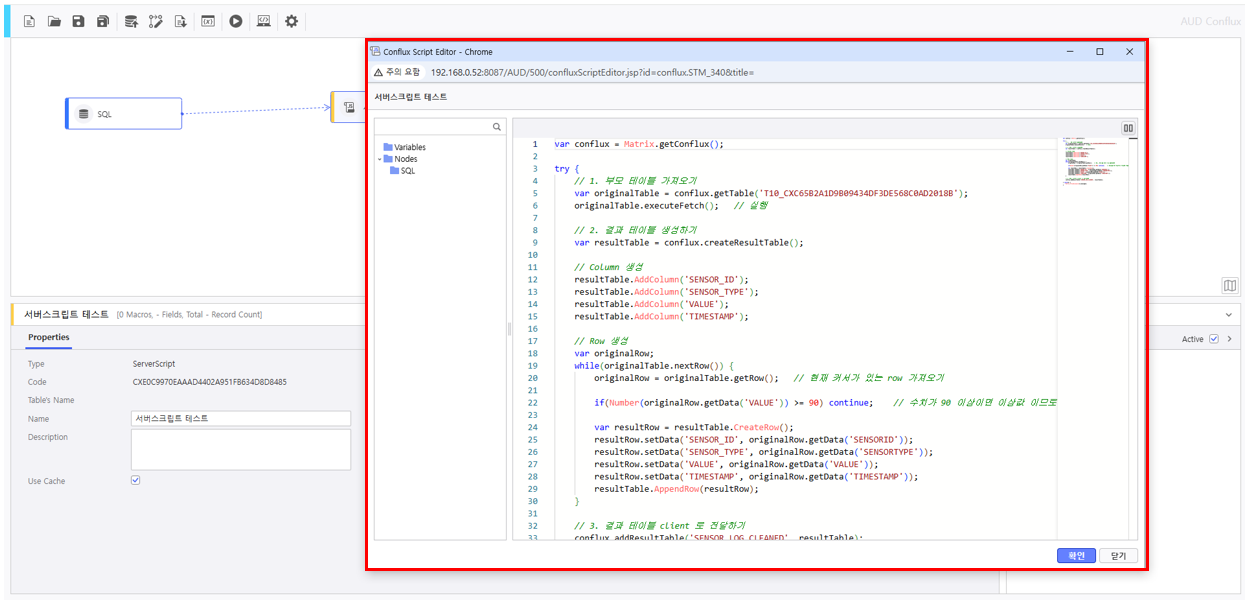Select the Variables folder in tree
Image resolution: width=1251 pixels, height=604 pixels.
coord(409,147)
